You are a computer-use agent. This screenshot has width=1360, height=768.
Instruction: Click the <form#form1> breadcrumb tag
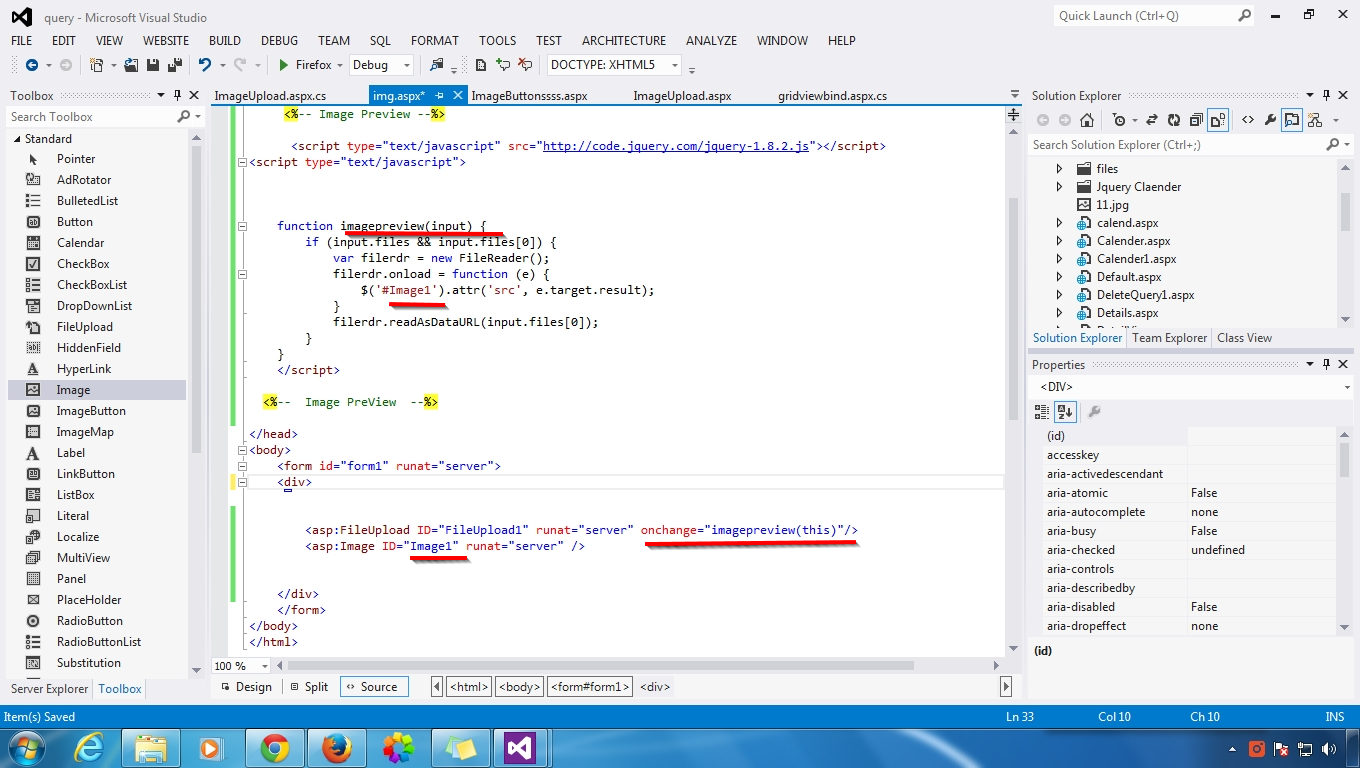click(590, 687)
